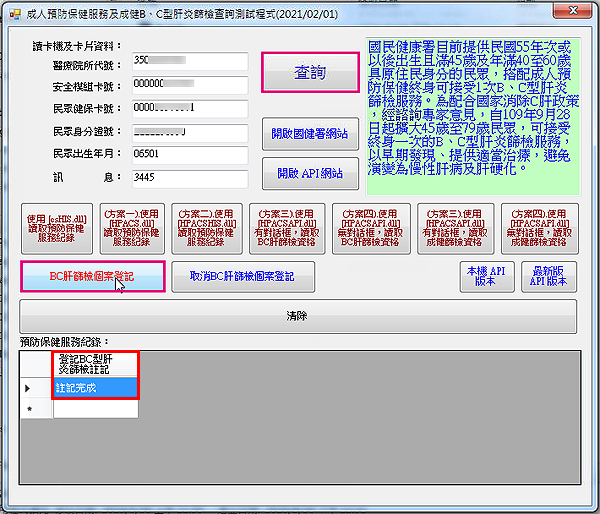Click into the 民眾出生年月 field

click(189, 155)
